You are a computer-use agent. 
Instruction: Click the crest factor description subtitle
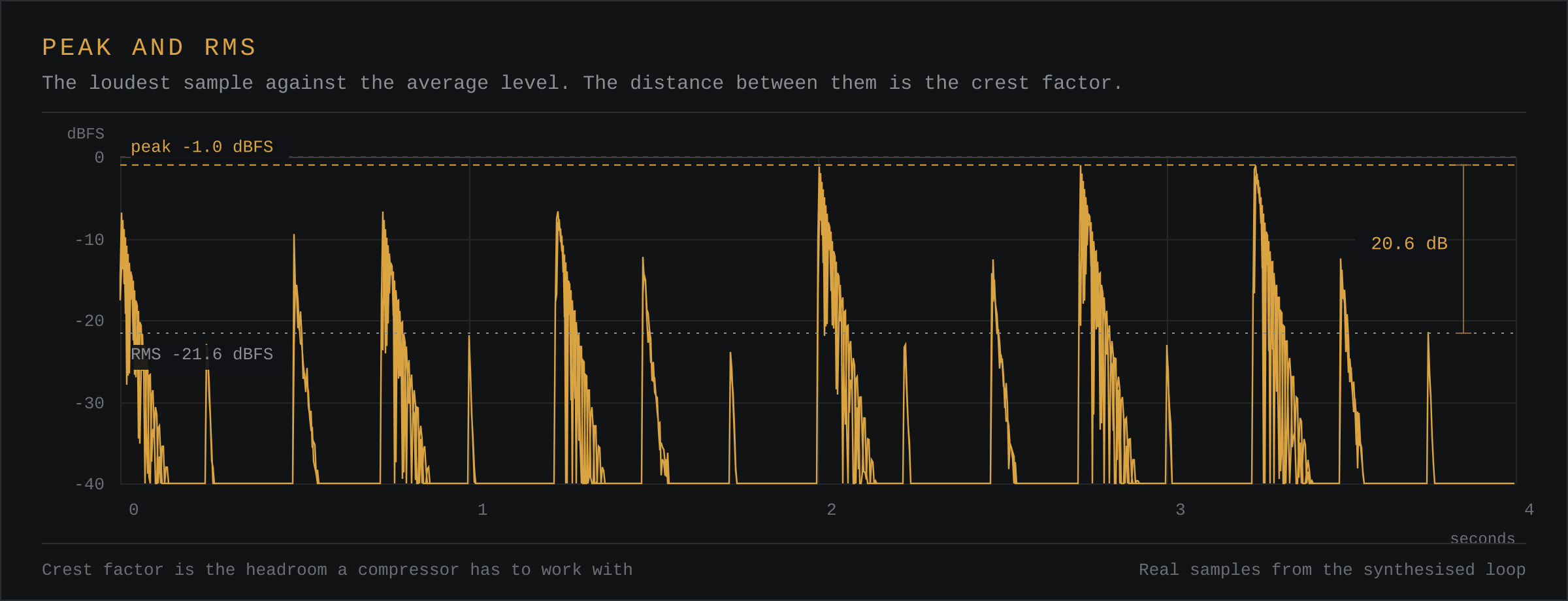582,84
